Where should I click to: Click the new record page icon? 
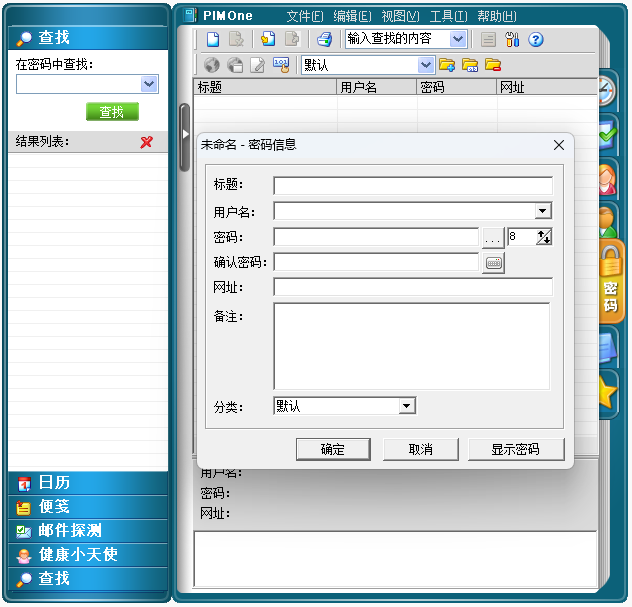pyautogui.click(x=213, y=39)
